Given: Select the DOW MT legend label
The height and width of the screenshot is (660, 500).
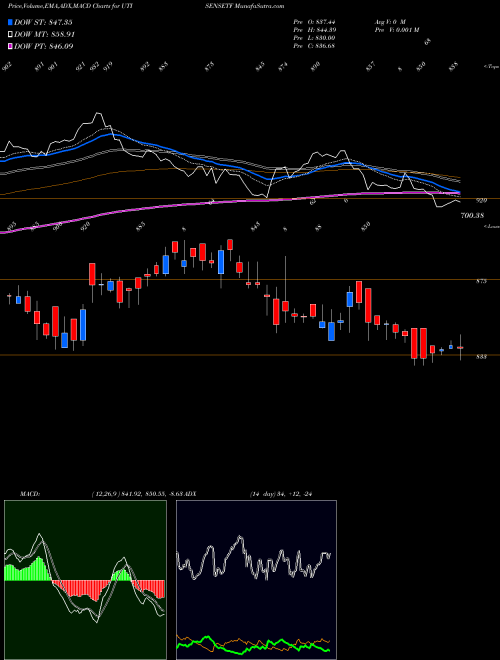Looking at the screenshot, I should click(44, 34).
